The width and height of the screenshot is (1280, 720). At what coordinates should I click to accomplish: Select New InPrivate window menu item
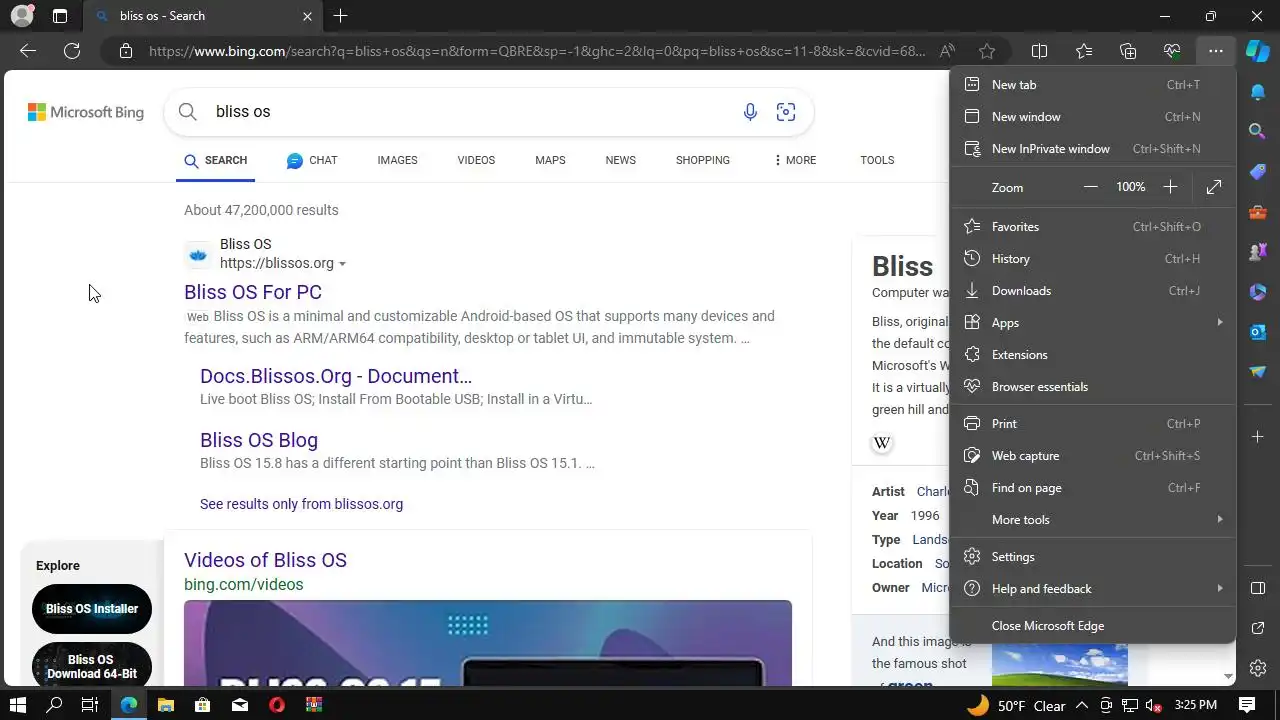pos(1093,149)
